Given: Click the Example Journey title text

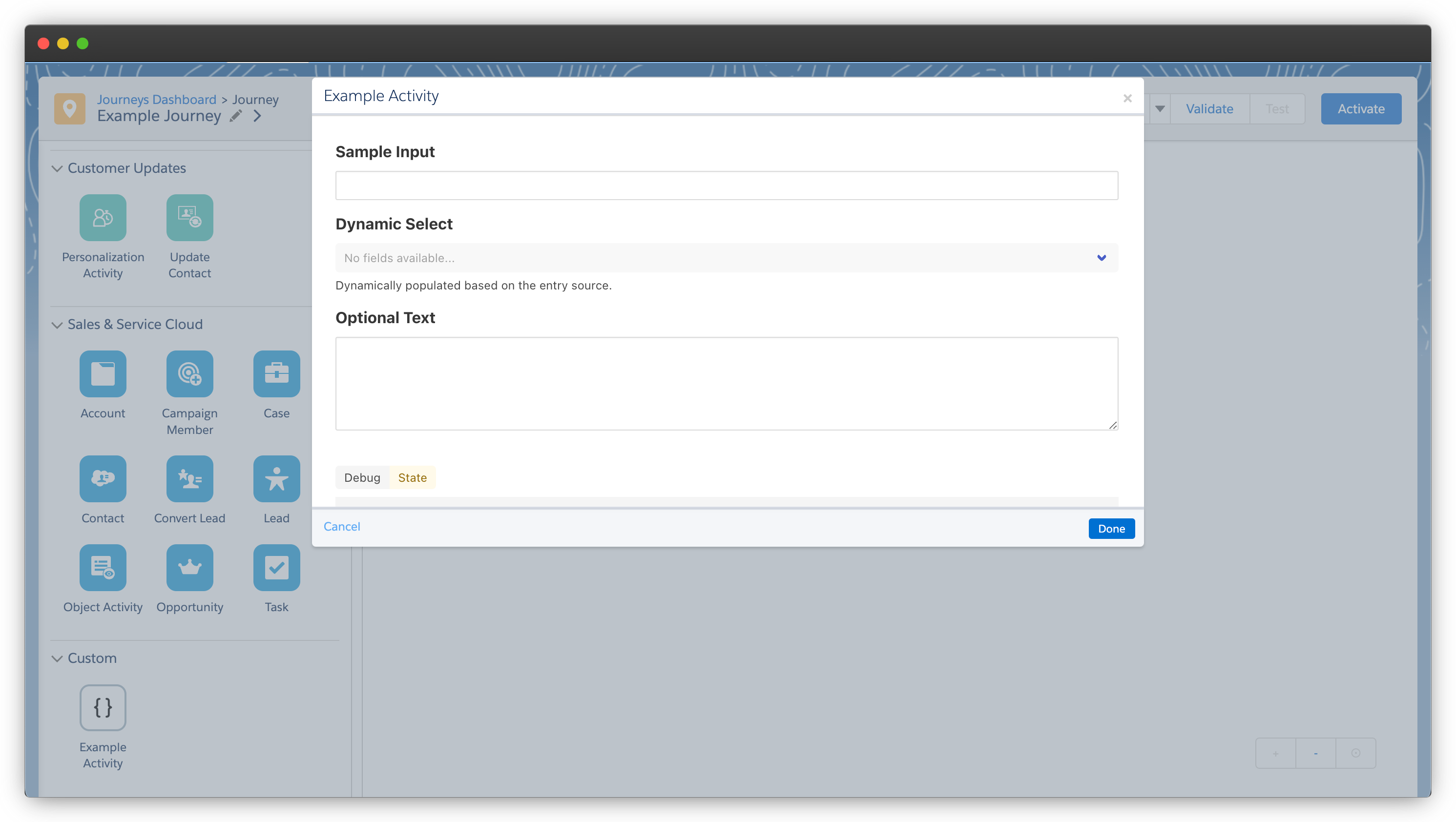Looking at the screenshot, I should (x=159, y=116).
